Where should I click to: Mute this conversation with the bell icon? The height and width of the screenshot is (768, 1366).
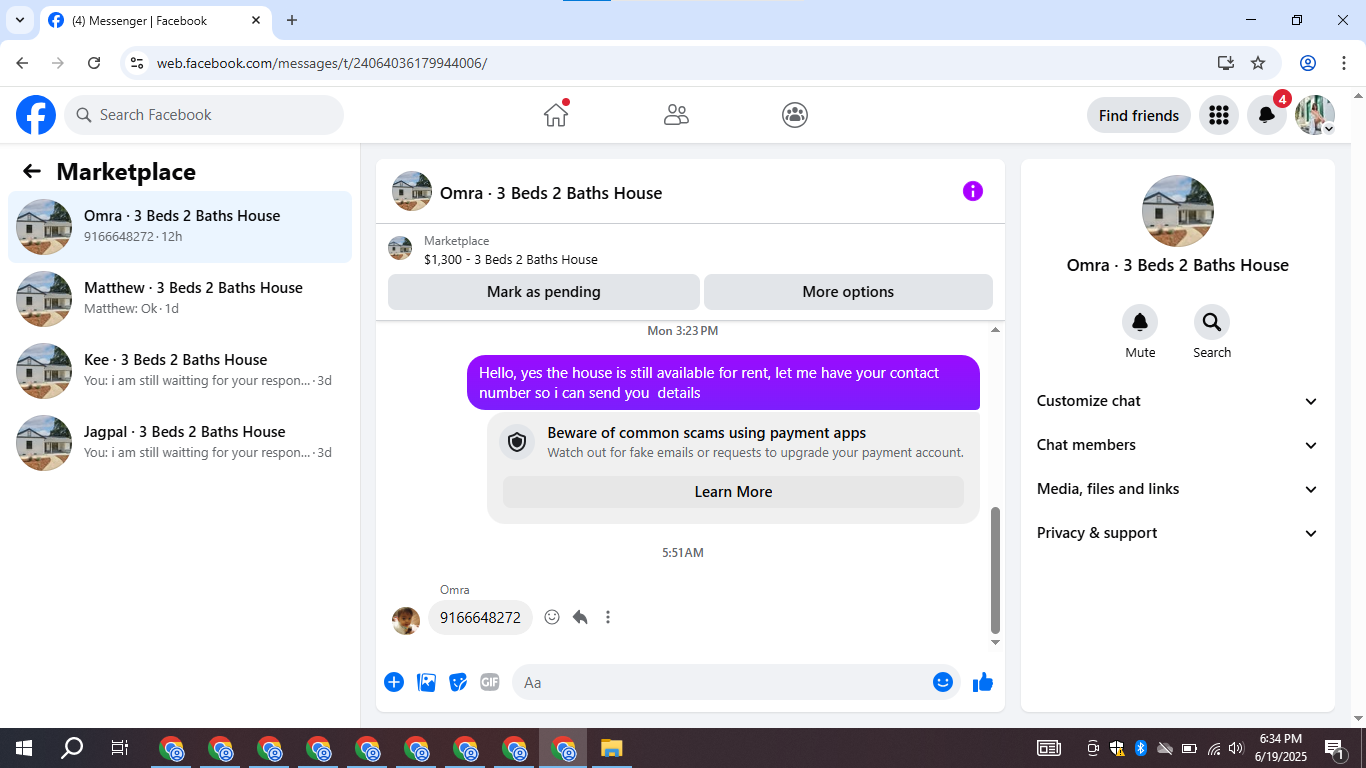1140,322
